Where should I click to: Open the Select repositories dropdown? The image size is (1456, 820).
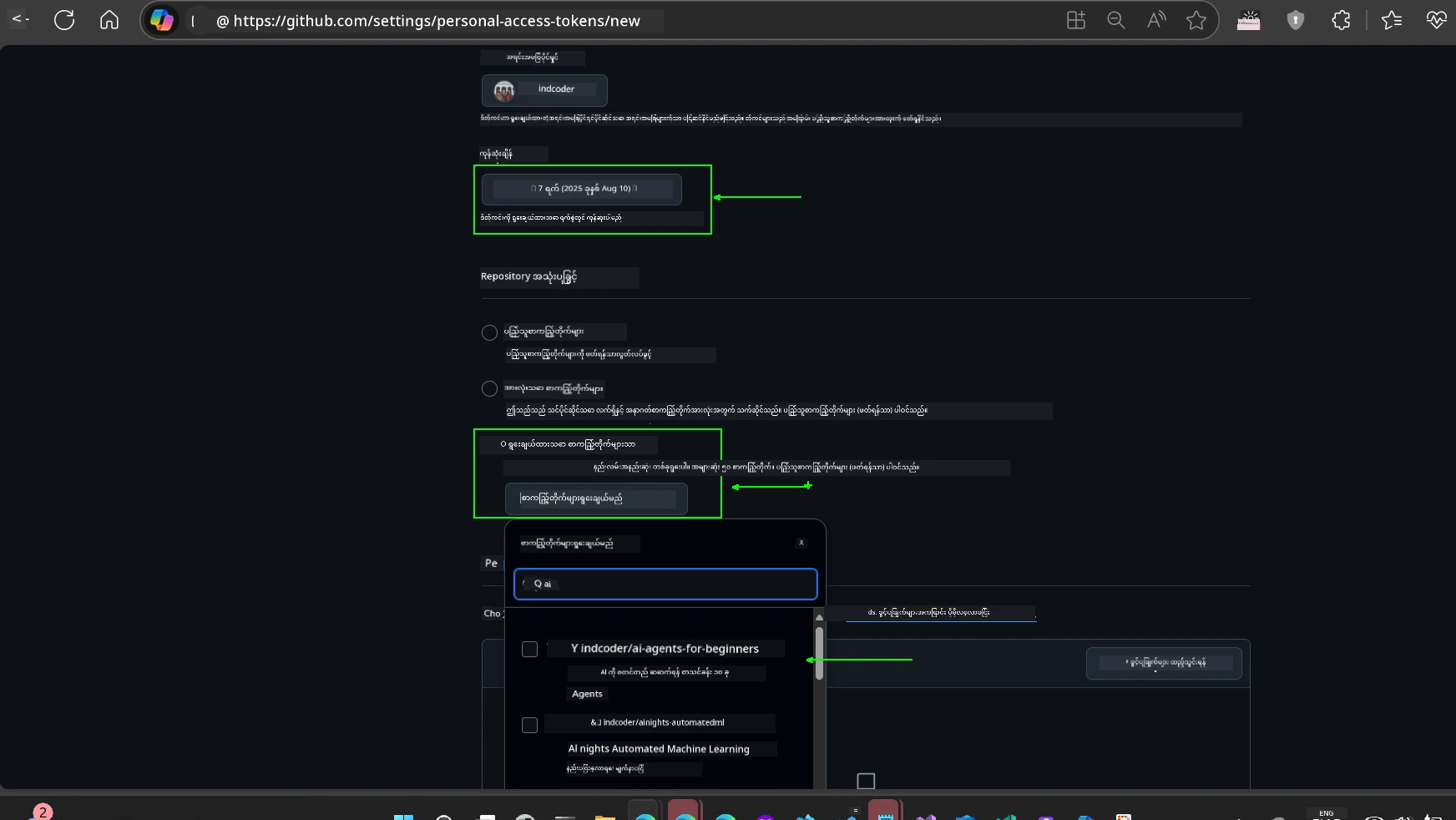pyautogui.click(x=594, y=499)
